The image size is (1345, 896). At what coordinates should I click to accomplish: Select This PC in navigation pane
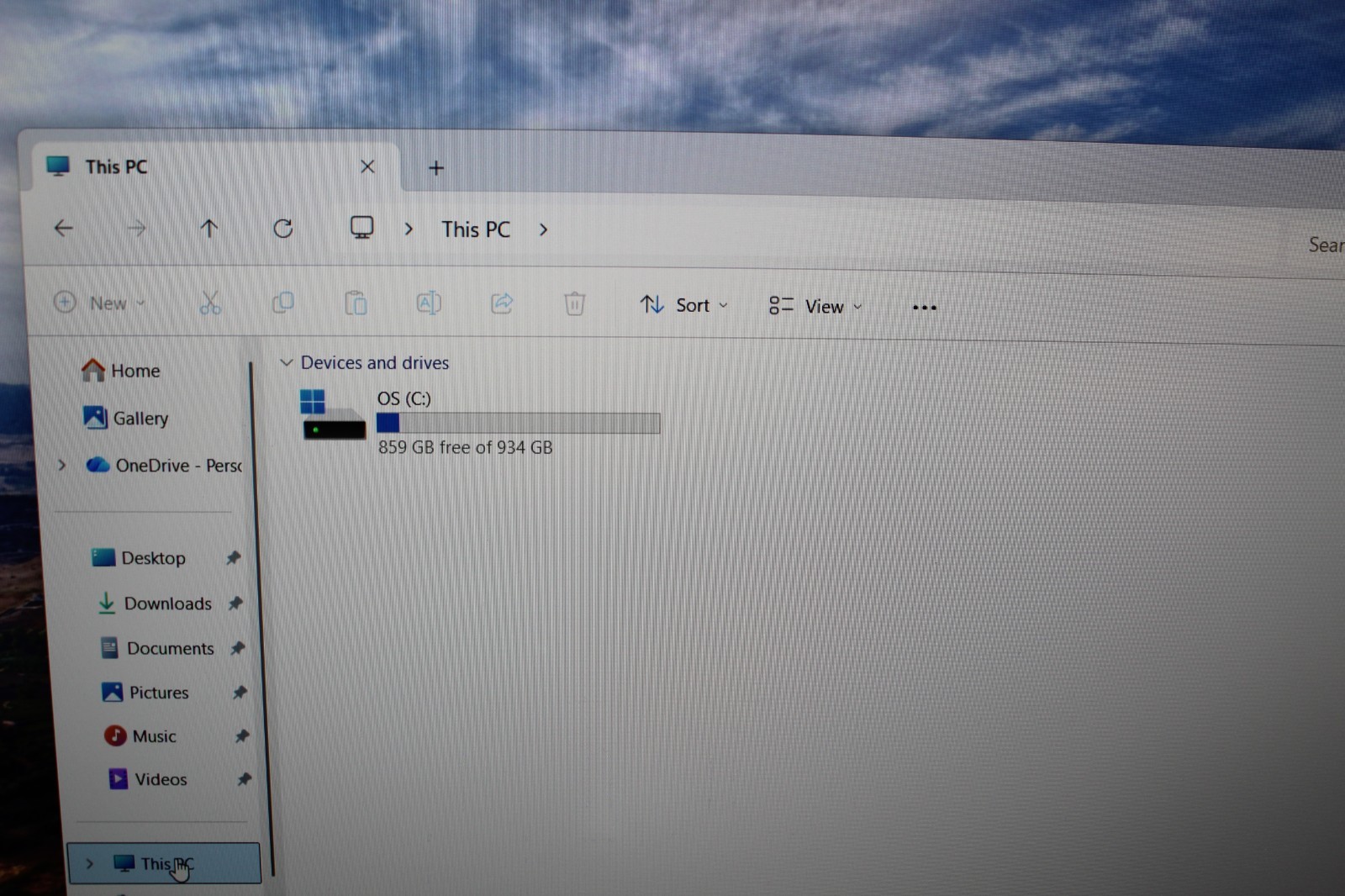pos(164,863)
